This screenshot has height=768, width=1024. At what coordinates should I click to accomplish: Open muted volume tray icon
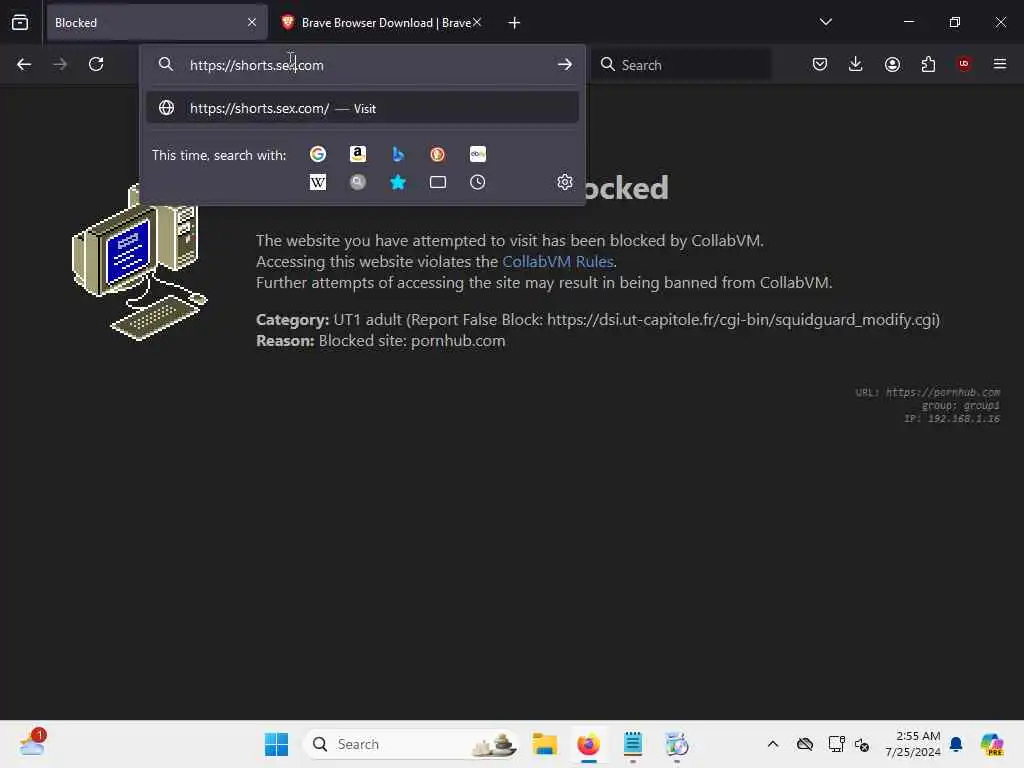[x=862, y=744]
